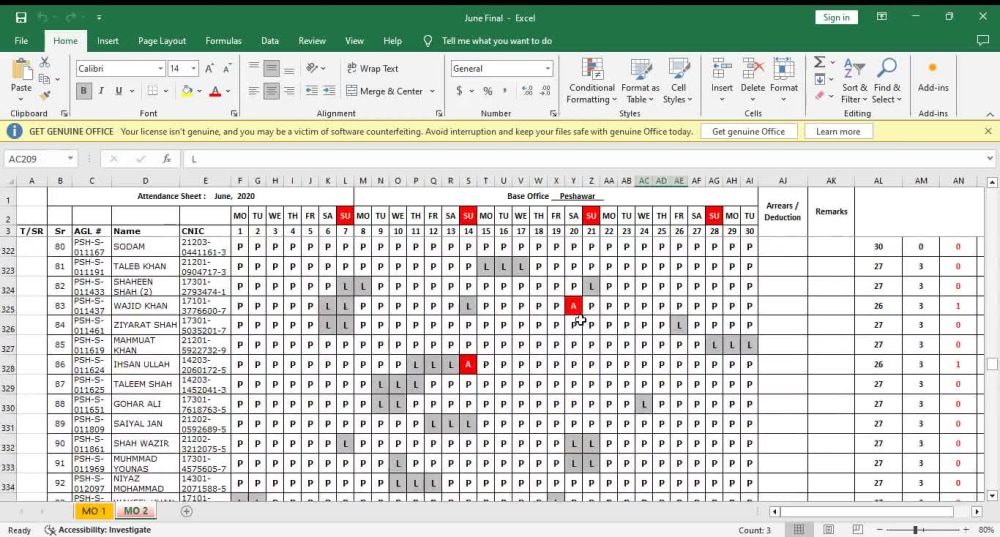Click vertical scrollbar down arrow
1000x537 pixels.
tap(992, 496)
